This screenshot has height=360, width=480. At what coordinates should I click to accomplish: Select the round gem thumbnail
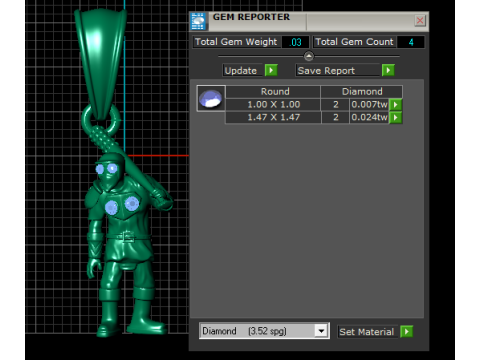pyautogui.click(x=211, y=99)
